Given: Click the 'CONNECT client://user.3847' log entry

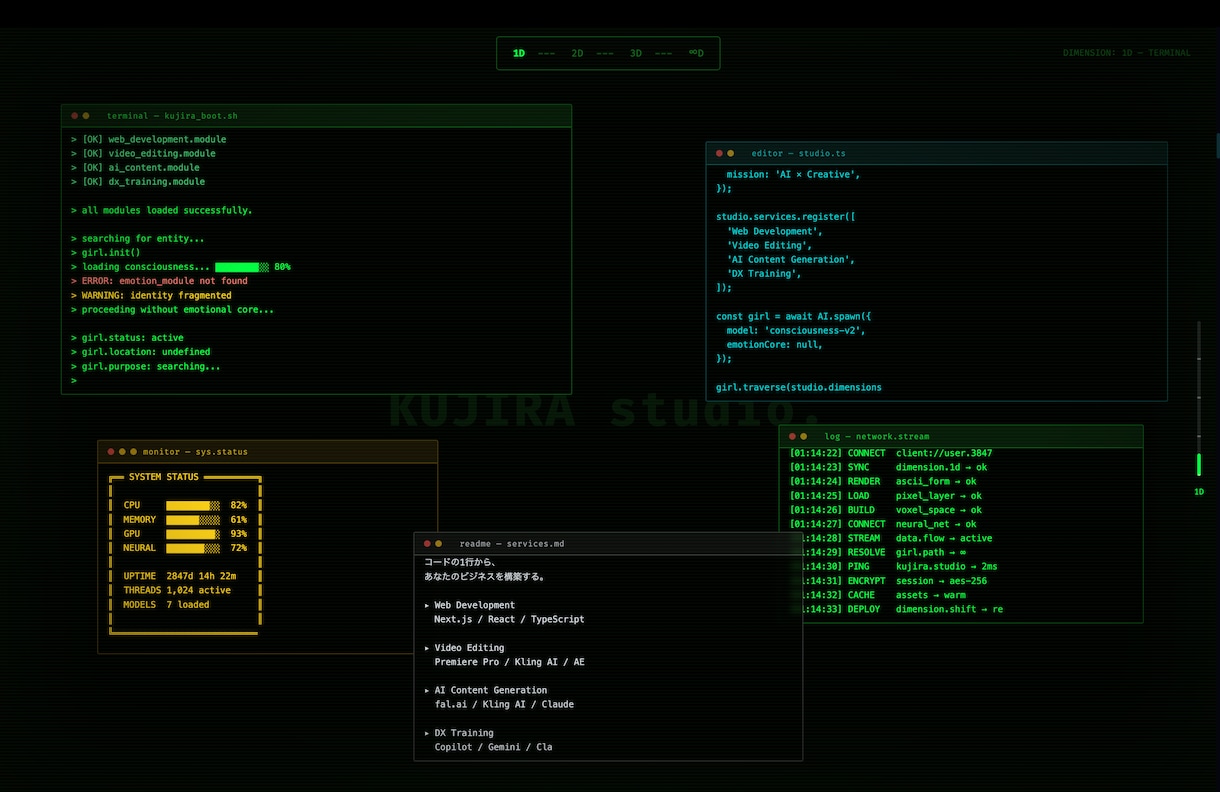Looking at the screenshot, I should [891, 453].
